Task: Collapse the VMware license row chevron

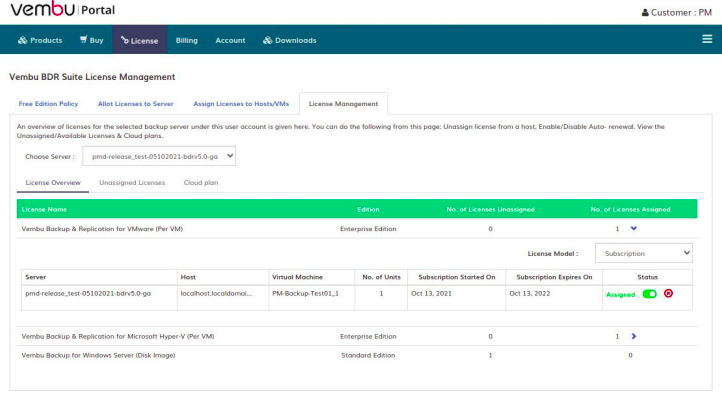Action: [634, 228]
